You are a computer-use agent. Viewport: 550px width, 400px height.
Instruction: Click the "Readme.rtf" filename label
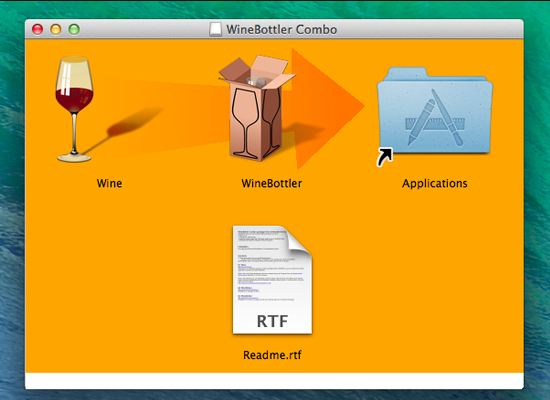click(x=272, y=355)
